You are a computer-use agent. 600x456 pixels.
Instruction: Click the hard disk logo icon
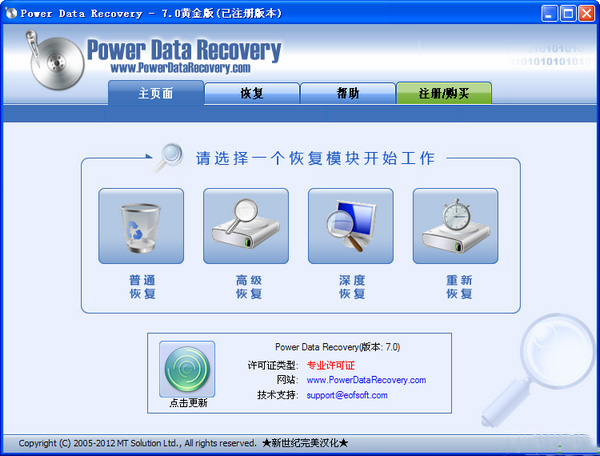click(54, 61)
